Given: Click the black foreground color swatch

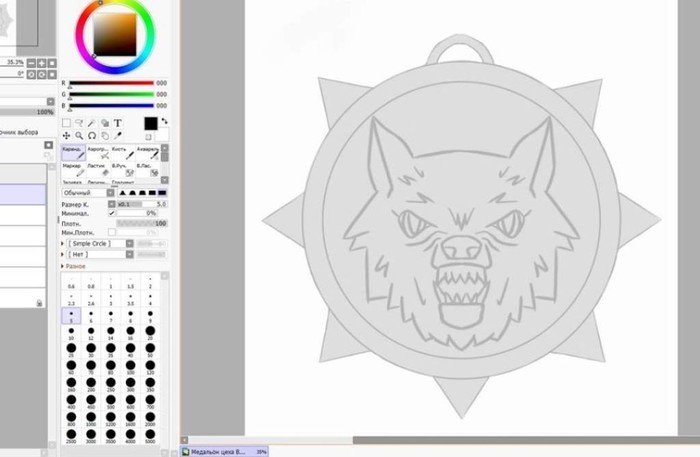Looking at the screenshot, I should coord(151,124).
